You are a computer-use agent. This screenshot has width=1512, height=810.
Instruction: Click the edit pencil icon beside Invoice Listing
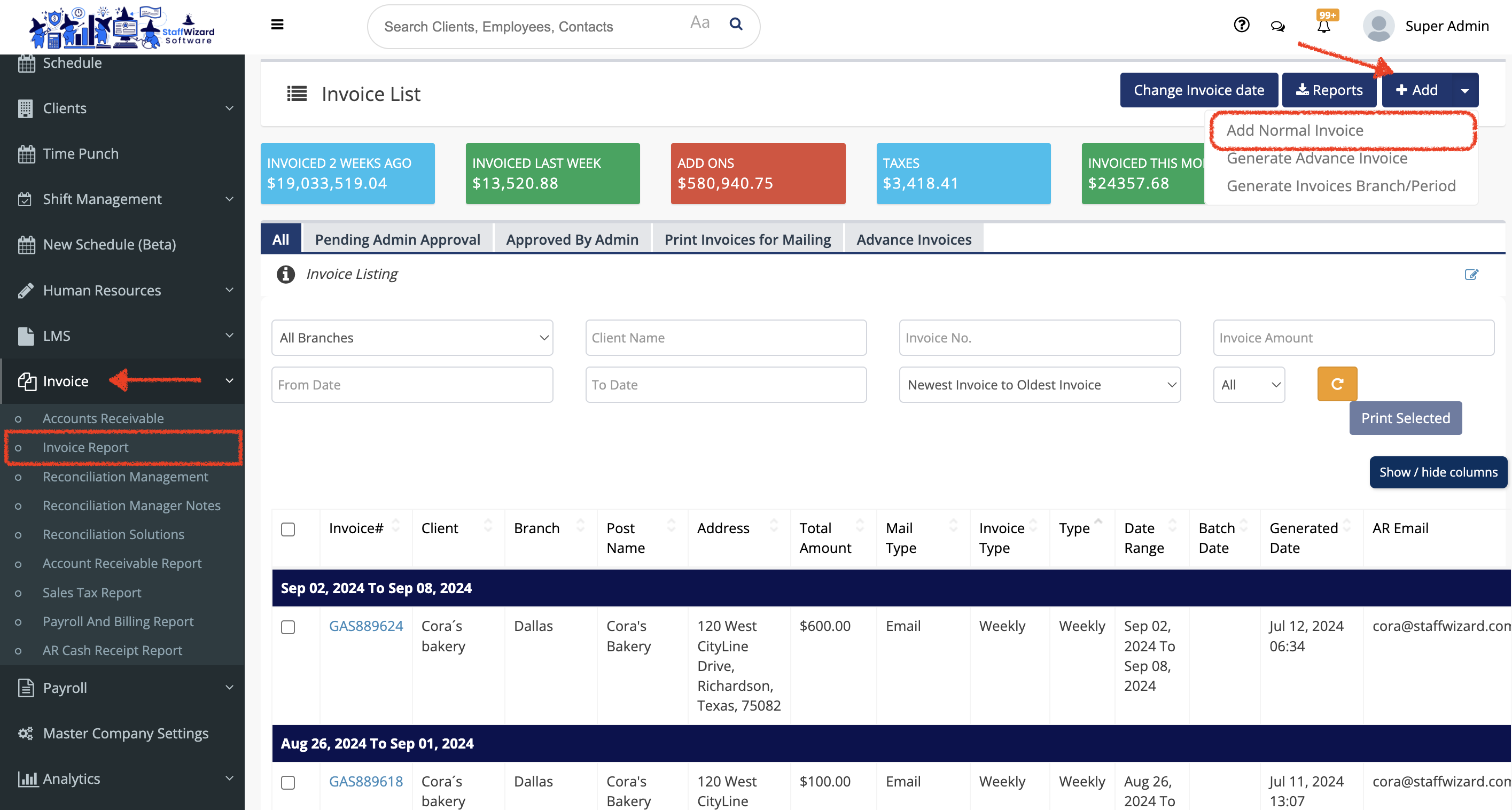point(1471,274)
